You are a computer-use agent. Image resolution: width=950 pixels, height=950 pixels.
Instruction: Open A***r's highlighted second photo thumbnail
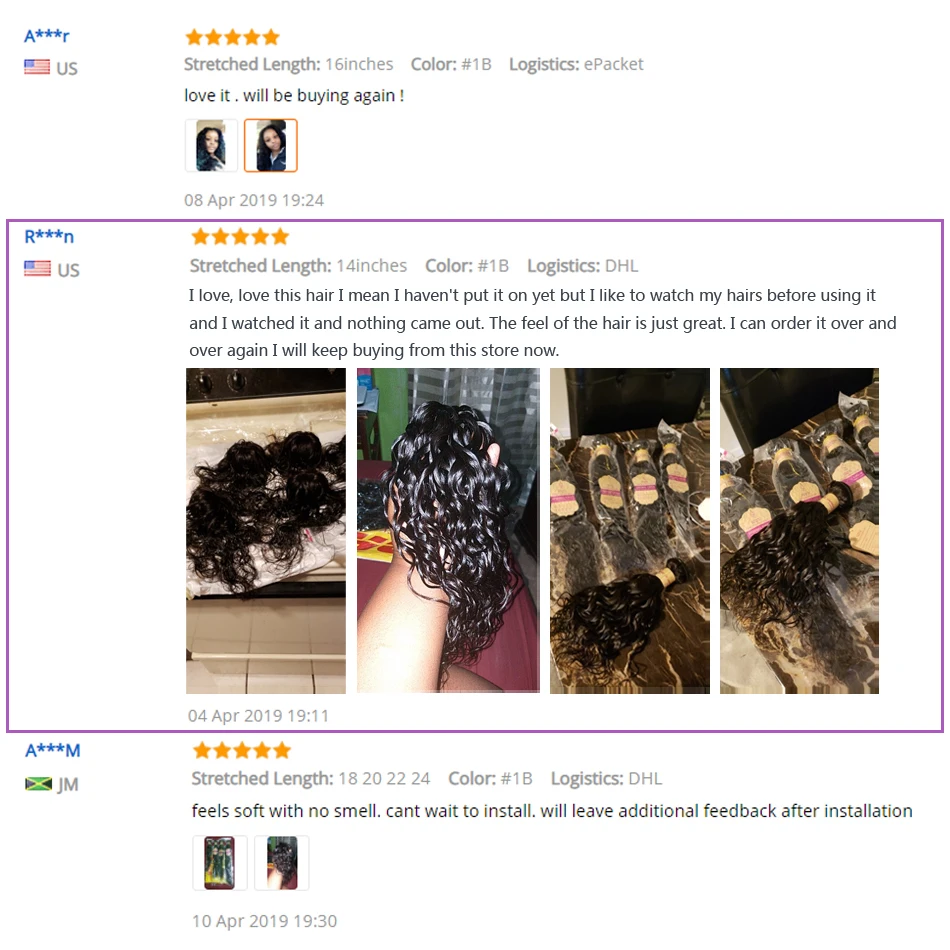(x=270, y=145)
